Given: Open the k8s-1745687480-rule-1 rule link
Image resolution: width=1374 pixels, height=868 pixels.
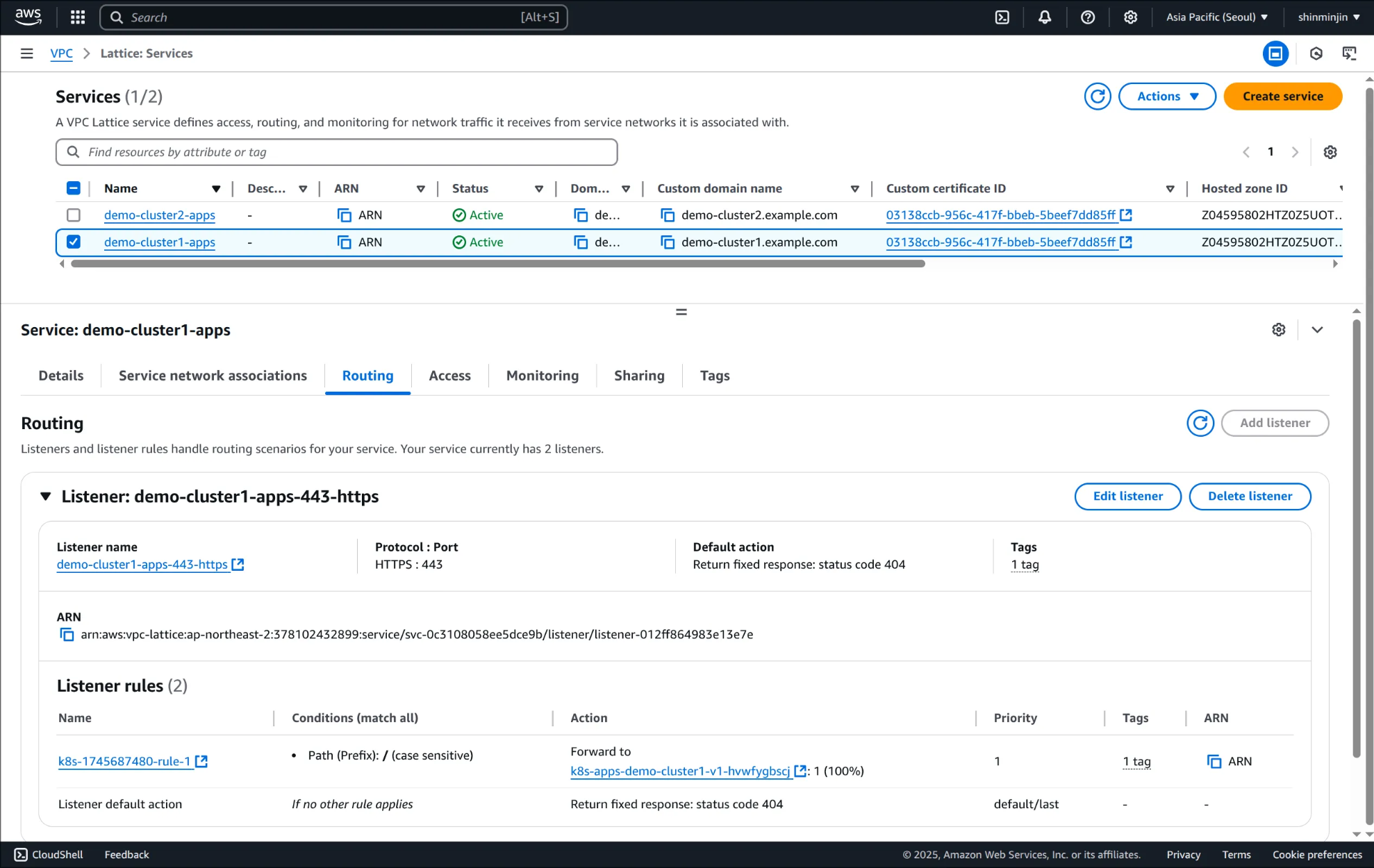Looking at the screenshot, I should click(132, 762).
